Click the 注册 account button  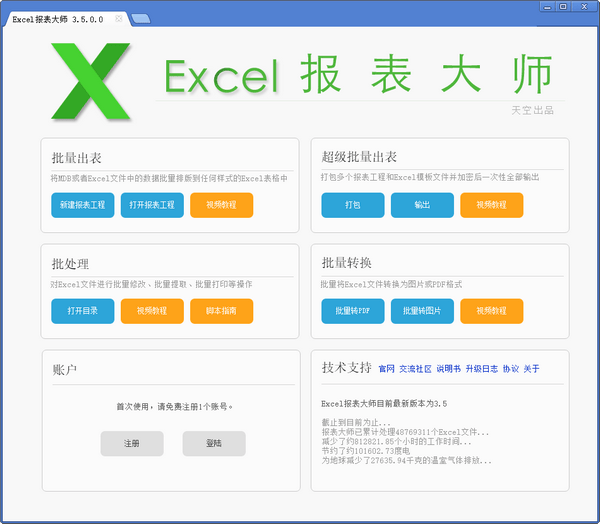click(x=132, y=444)
